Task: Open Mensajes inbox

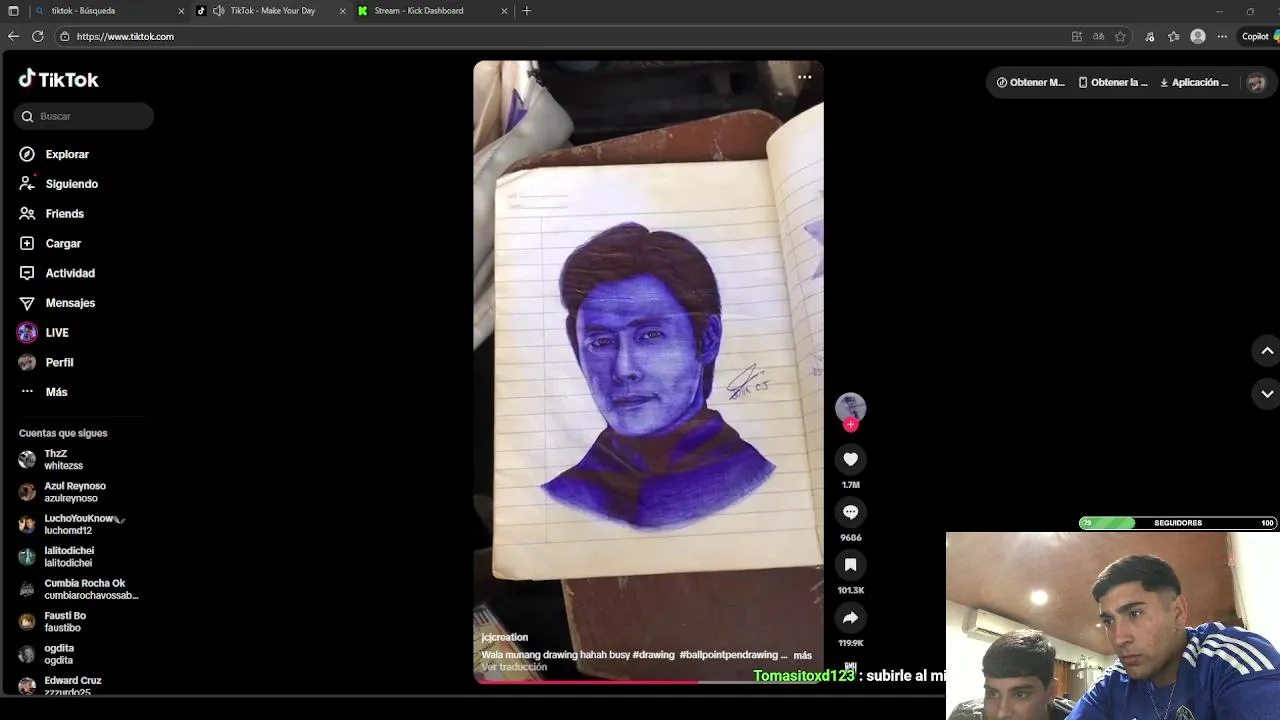Action: pyautogui.click(x=57, y=303)
